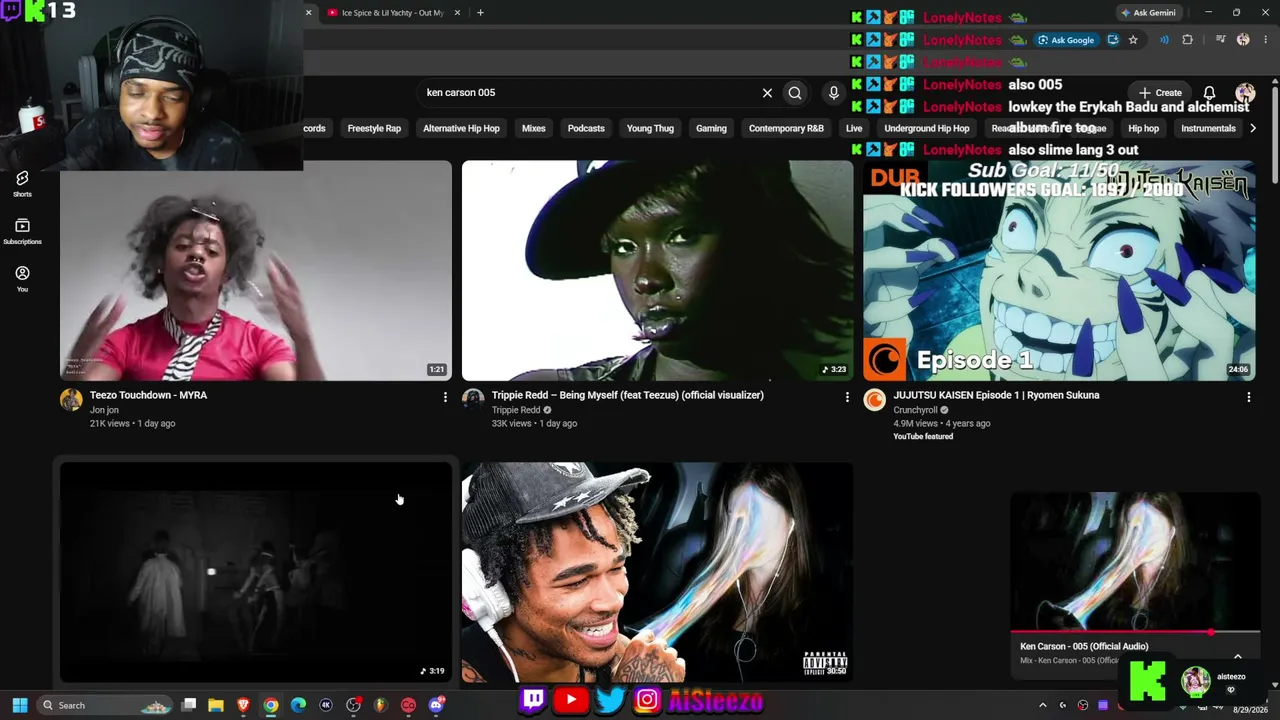
Task: Open more options for Trippie Redd Being Myself video
Action: pyautogui.click(x=847, y=397)
